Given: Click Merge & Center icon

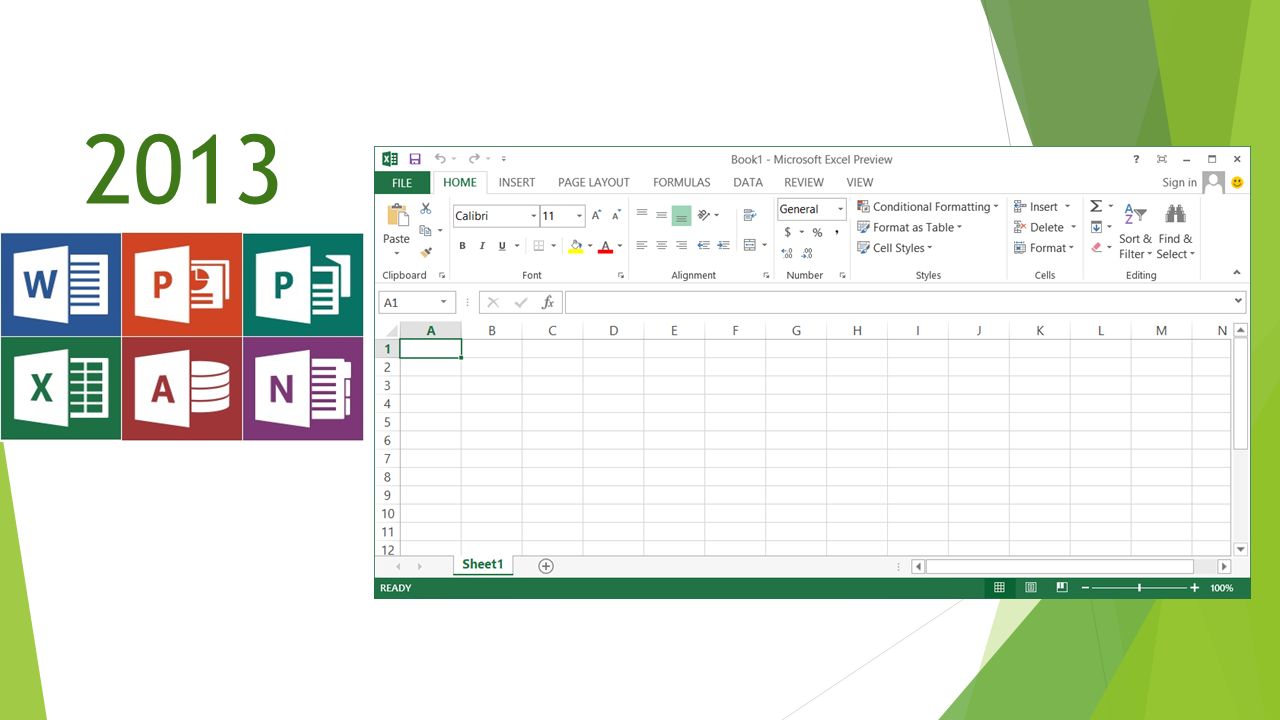Looking at the screenshot, I should tap(750, 245).
